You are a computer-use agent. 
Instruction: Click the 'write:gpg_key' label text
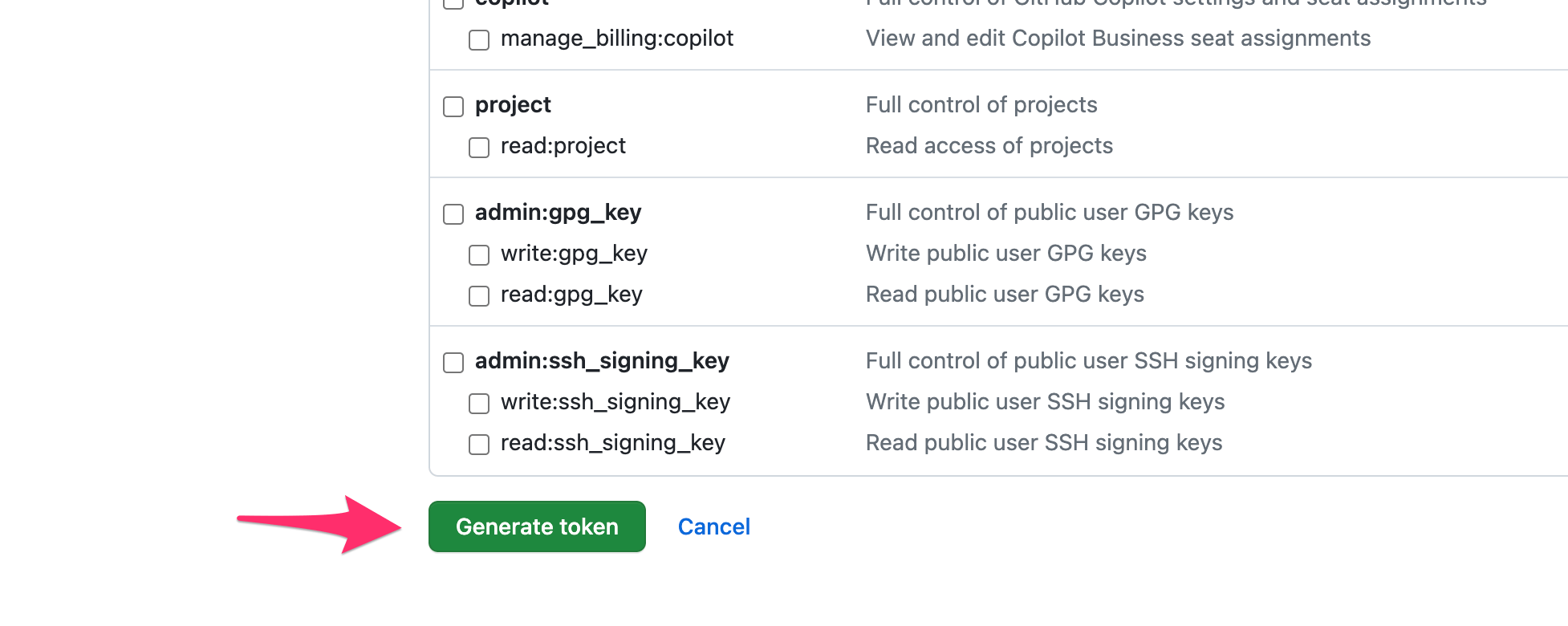click(x=574, y=254)
